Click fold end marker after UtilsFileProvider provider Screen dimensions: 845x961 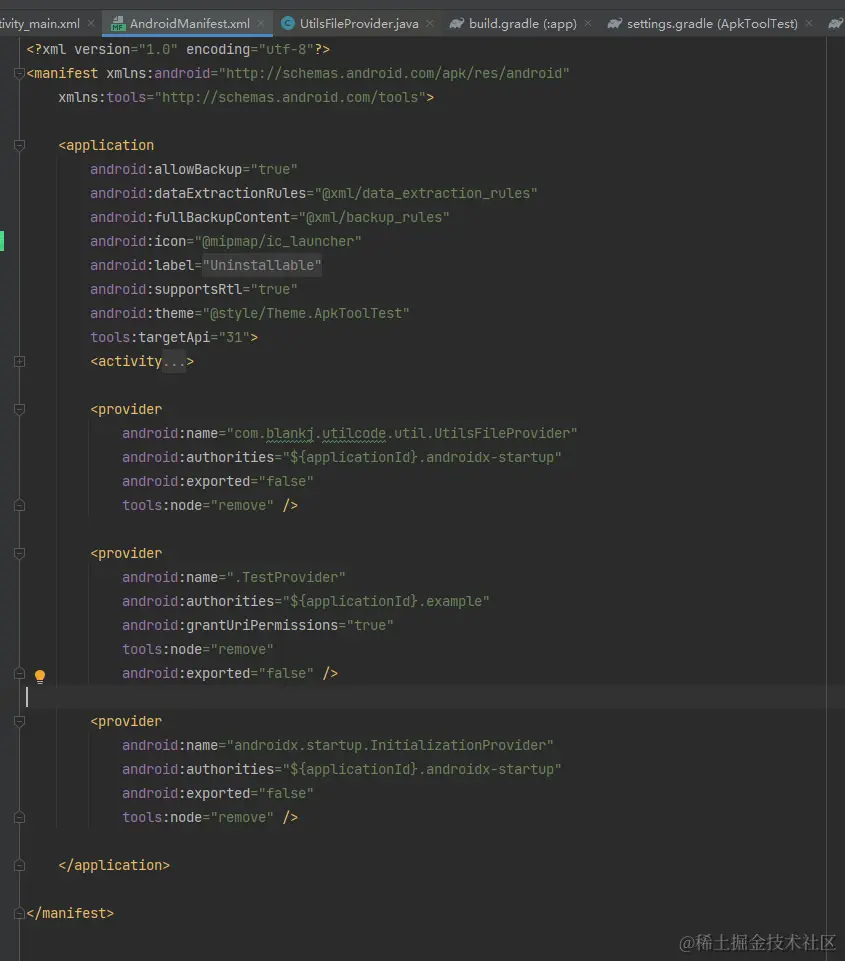19,506
